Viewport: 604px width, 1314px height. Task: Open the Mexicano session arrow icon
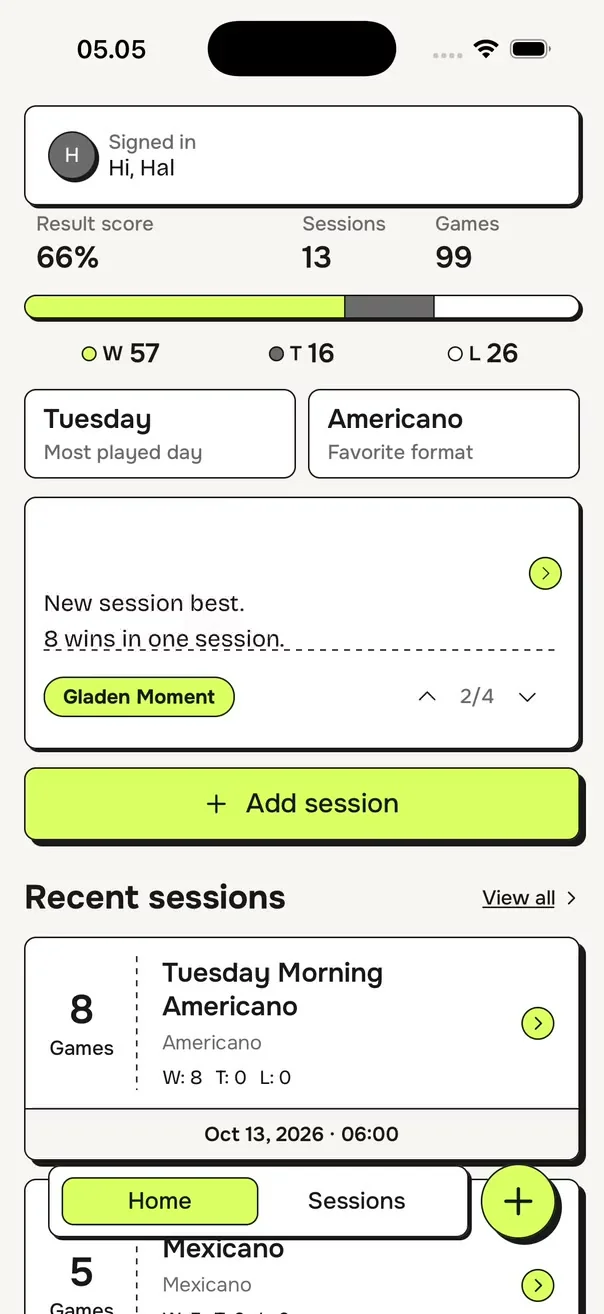pyautogui.click(x=538, y=1285)
